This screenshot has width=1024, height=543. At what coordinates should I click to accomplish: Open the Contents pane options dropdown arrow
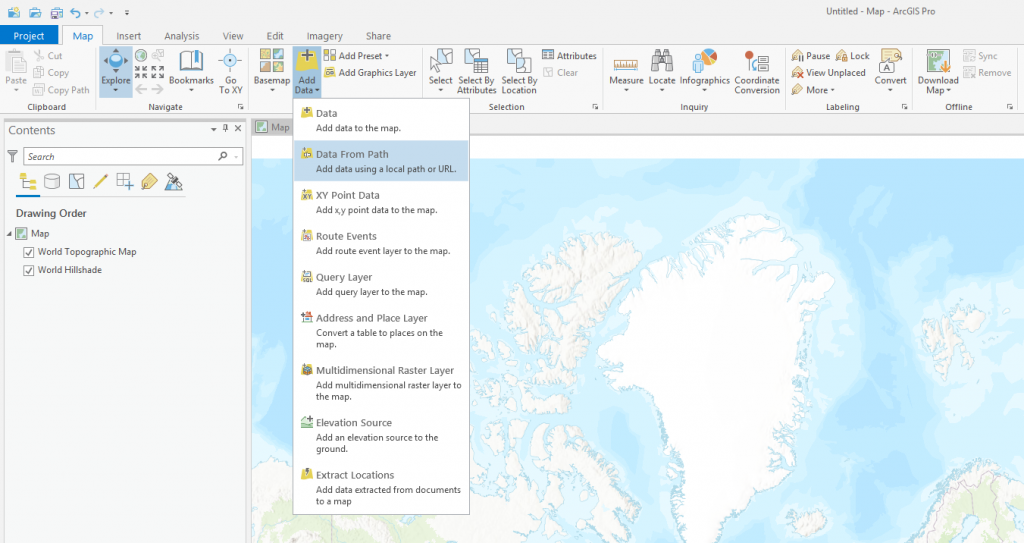[x=214, y=129]
